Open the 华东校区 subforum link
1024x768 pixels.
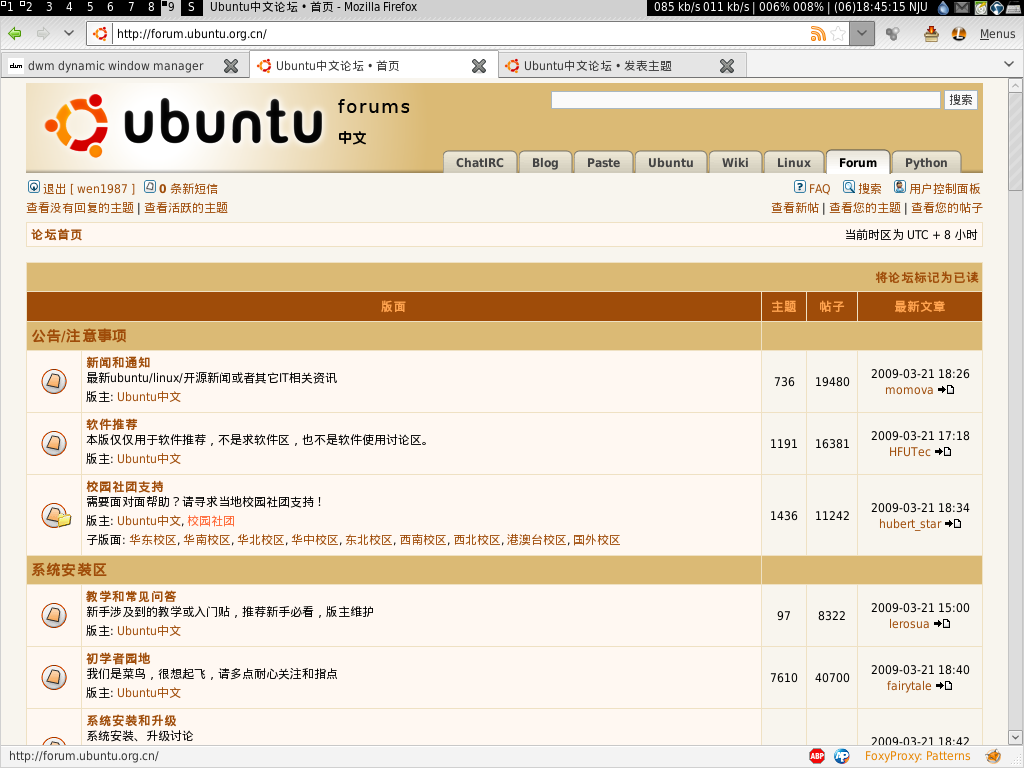153,540
